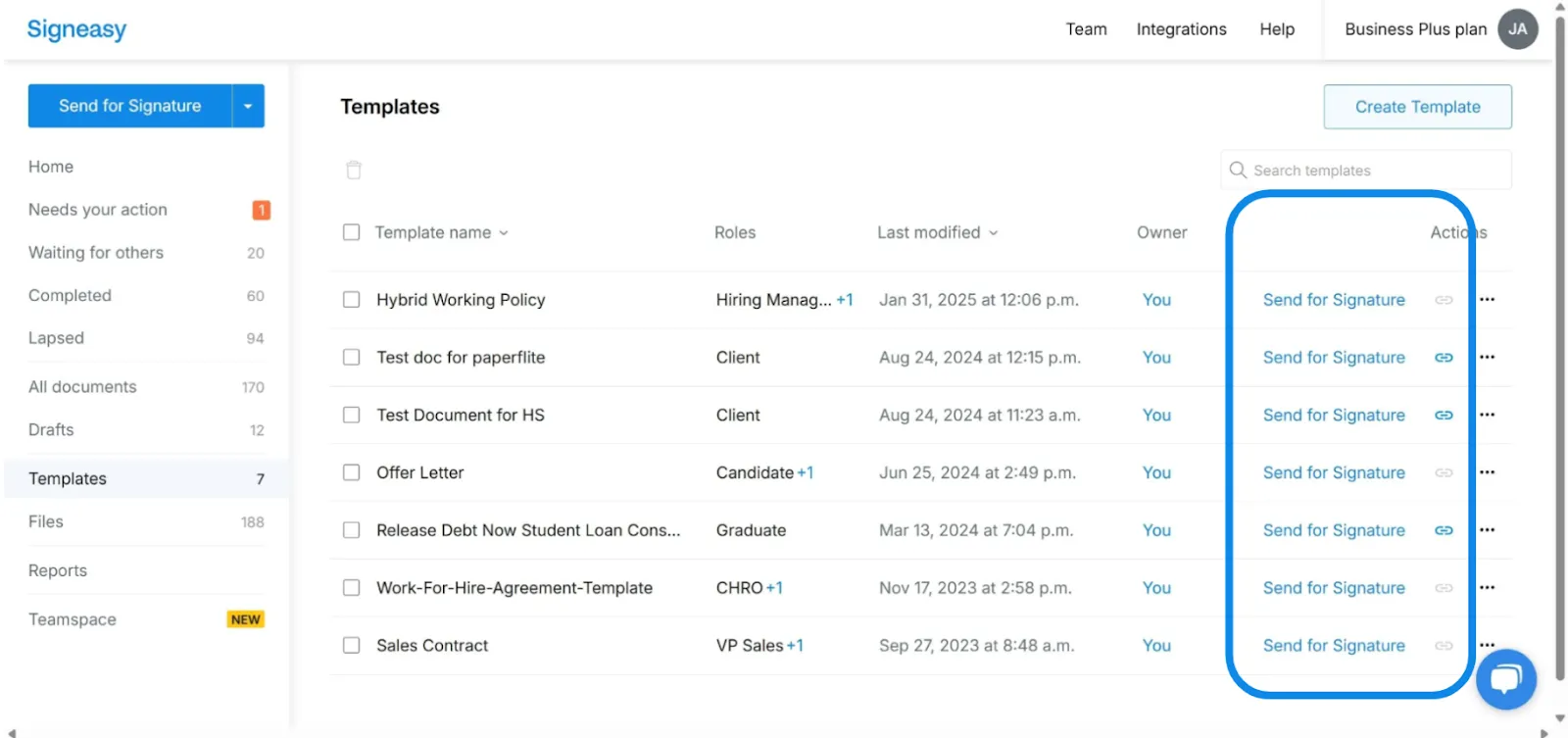Open more options for Test Document for HS
The width and height of the screenshot is (1568, 738).
(x=1488, y=416)
